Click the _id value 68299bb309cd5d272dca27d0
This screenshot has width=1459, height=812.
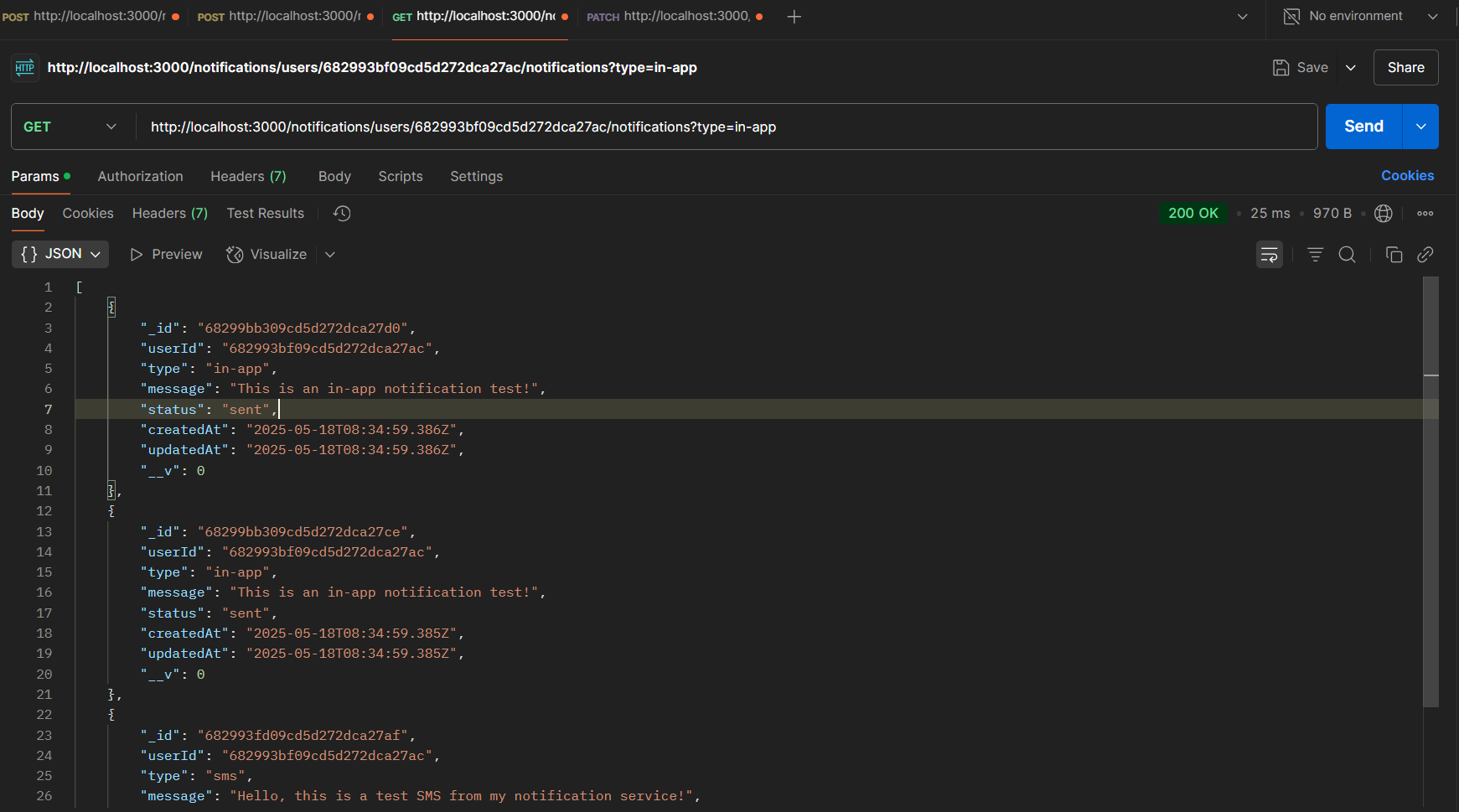tap(303, 328)
